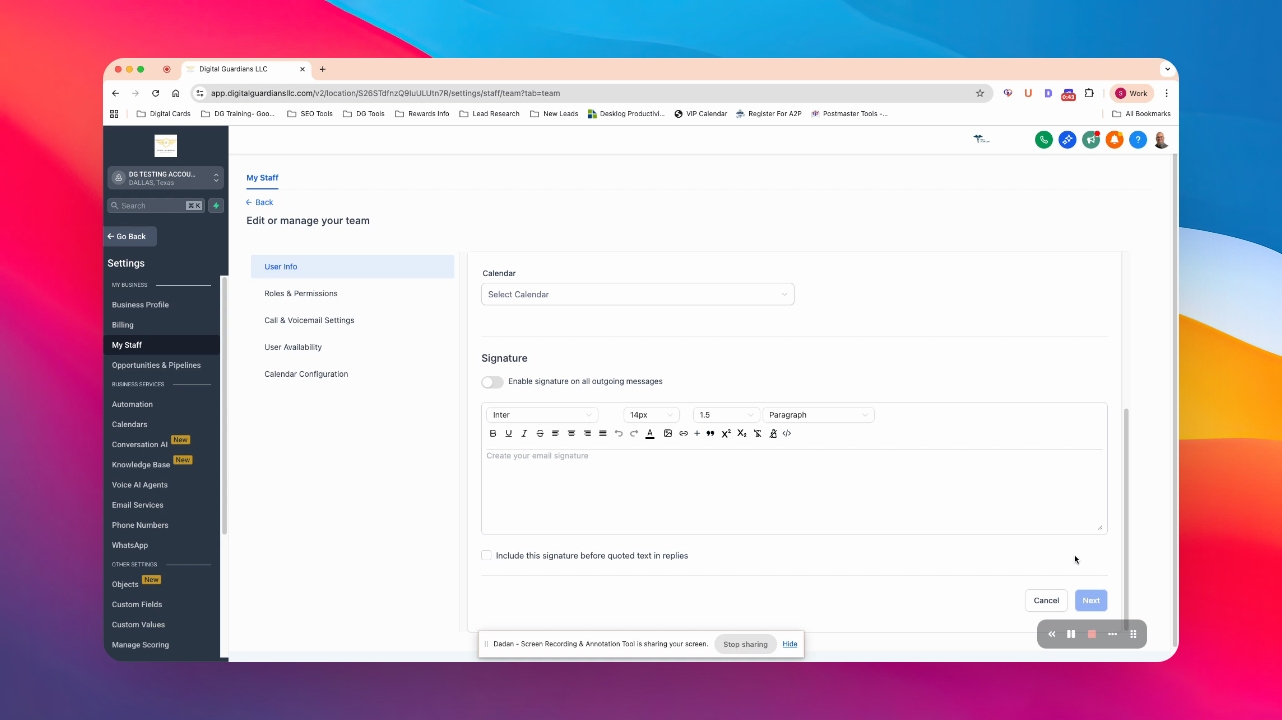Open megaphone announcements icon
This screenshot has height=720, width=1282.
[1091, 140]
